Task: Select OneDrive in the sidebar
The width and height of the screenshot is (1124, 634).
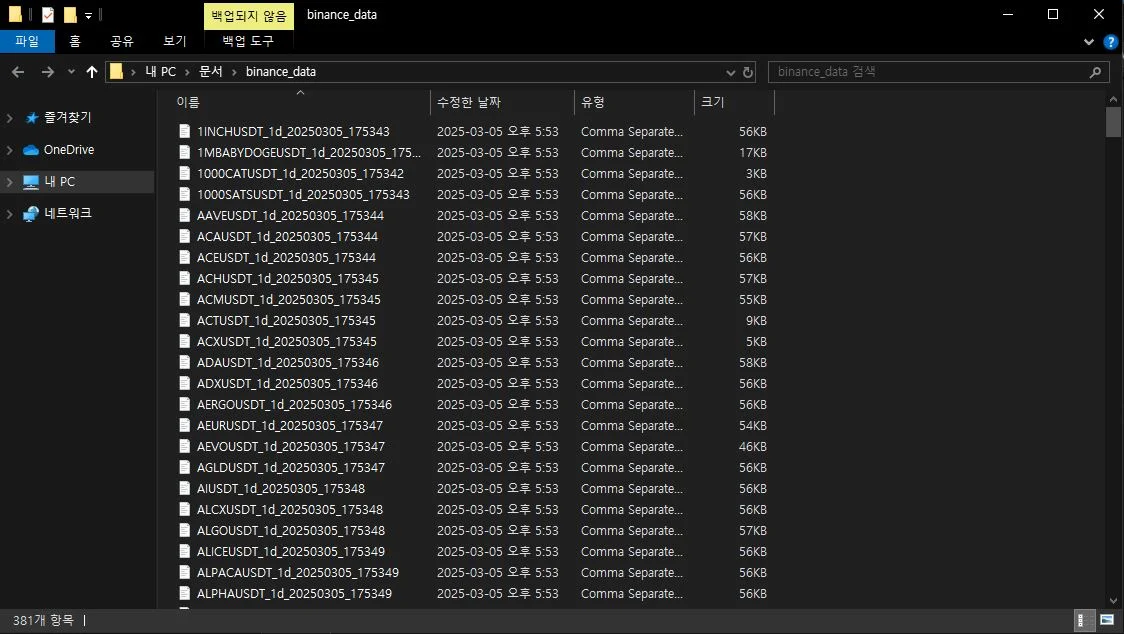Action: click(x=69, y=150)
